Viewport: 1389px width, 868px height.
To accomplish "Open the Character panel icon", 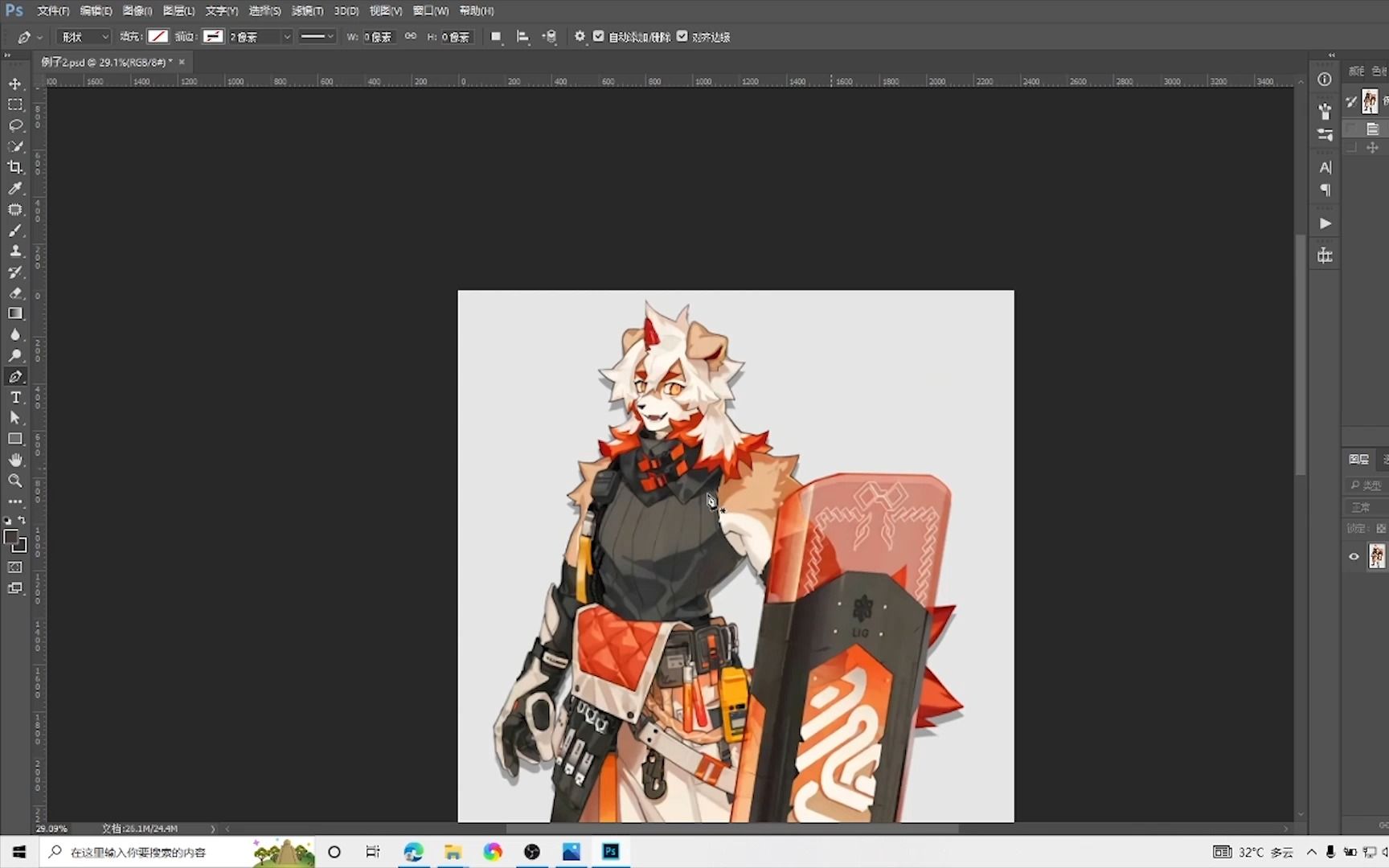I will click(x=1325, y=167).
